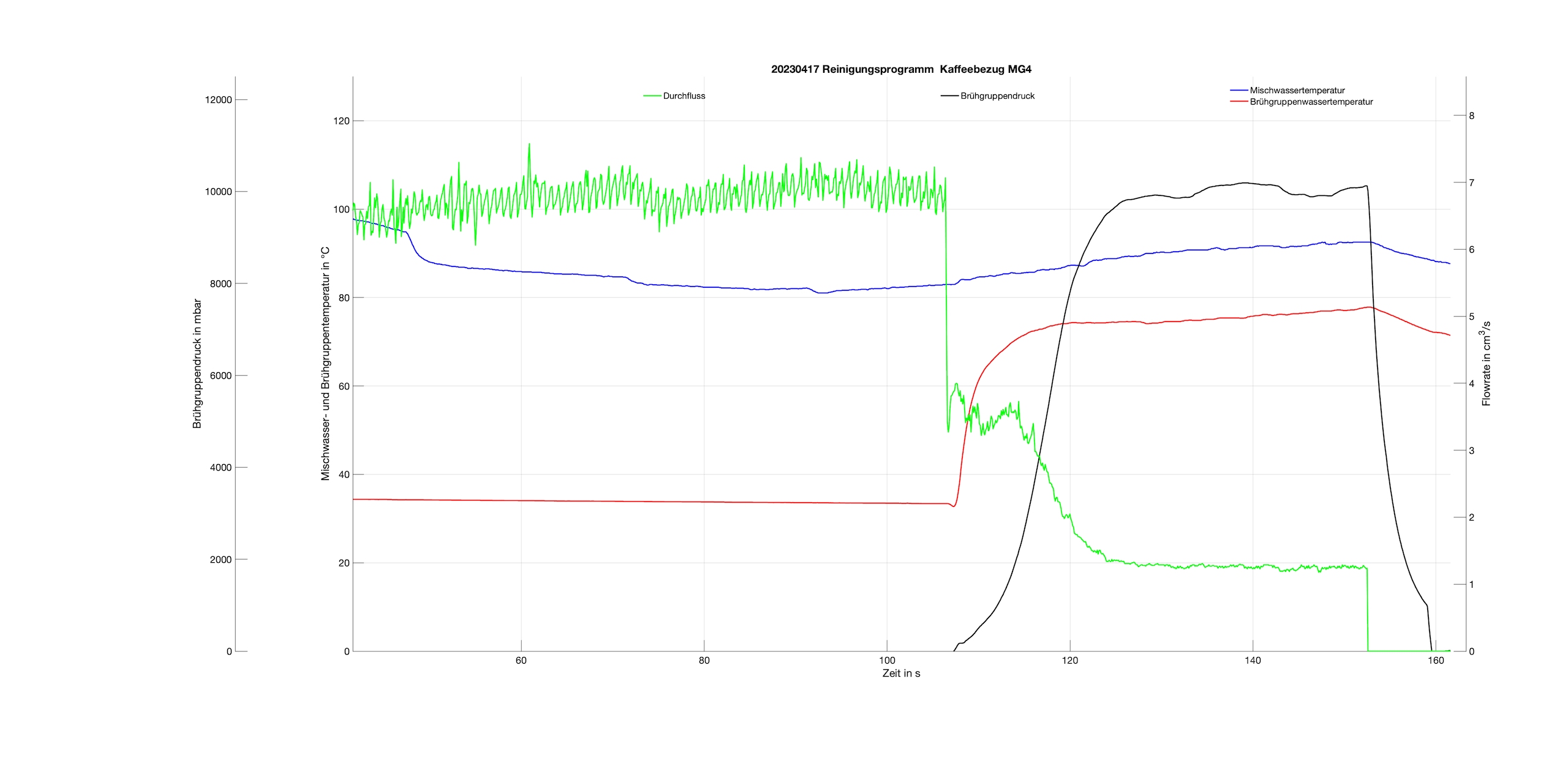The width and height of the screenshot is (1568, 766).
Task: Click the 'Brühgruppendruck in mbar' axis label
Action: tap(197, 364)
